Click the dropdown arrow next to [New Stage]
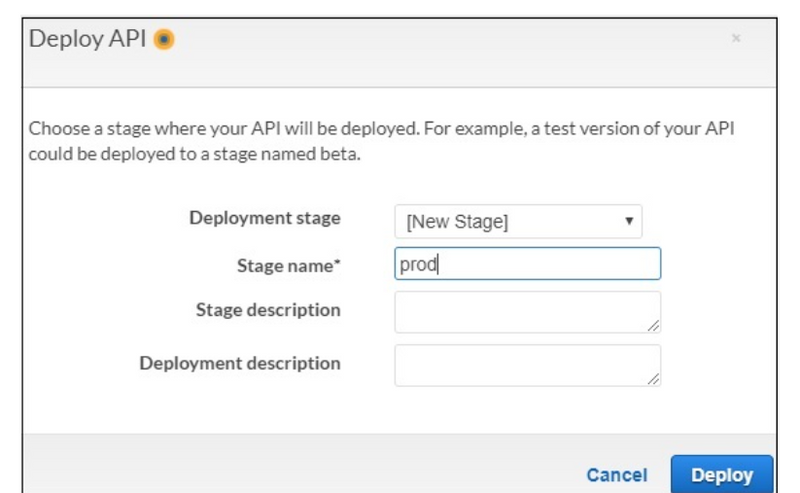 [x=628, y=221]
